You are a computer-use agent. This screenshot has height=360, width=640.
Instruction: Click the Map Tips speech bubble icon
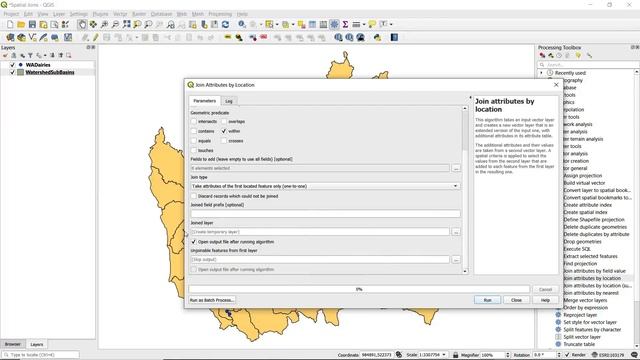click(372, 24)
